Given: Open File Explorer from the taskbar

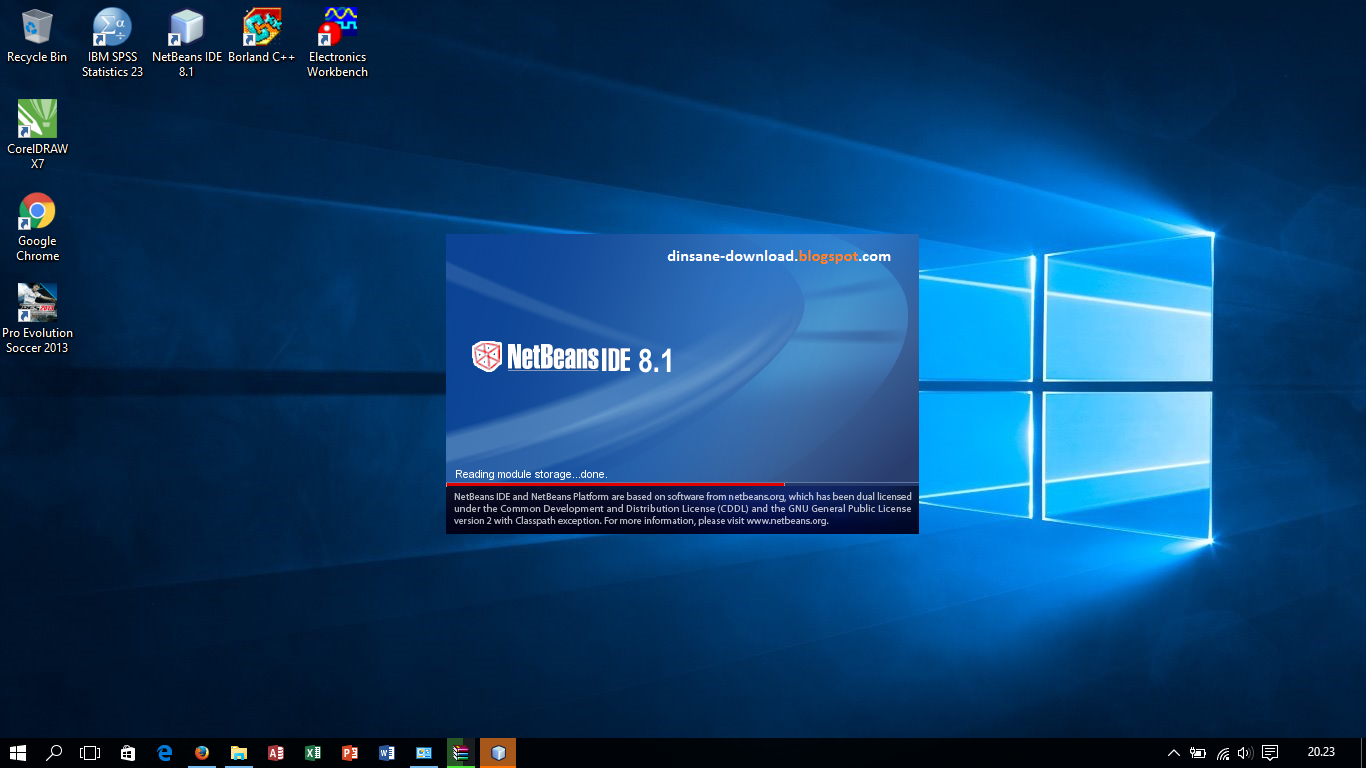Looking at the screenshot, I should click(239, 753).
